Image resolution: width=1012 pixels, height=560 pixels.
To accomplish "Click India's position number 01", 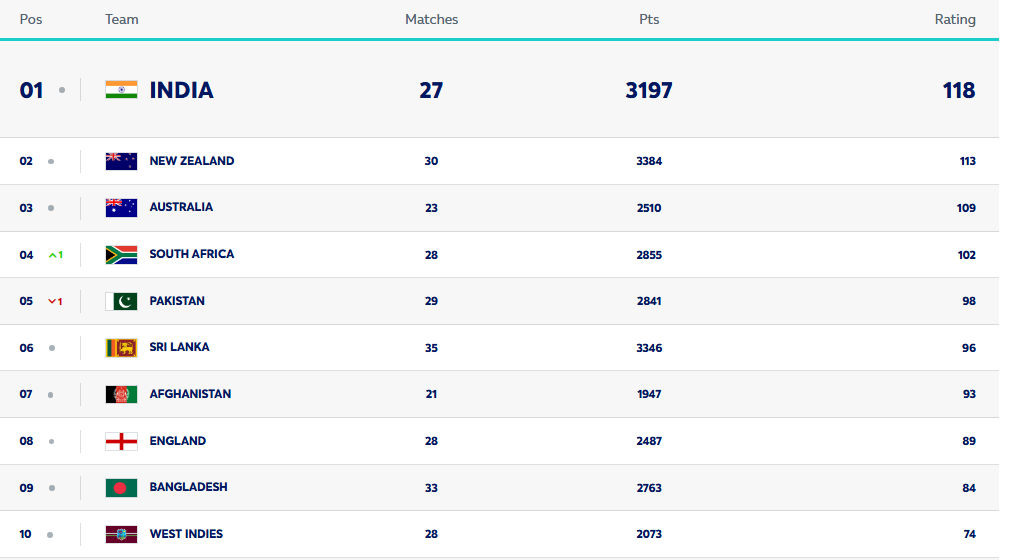I will coord(31,90).
